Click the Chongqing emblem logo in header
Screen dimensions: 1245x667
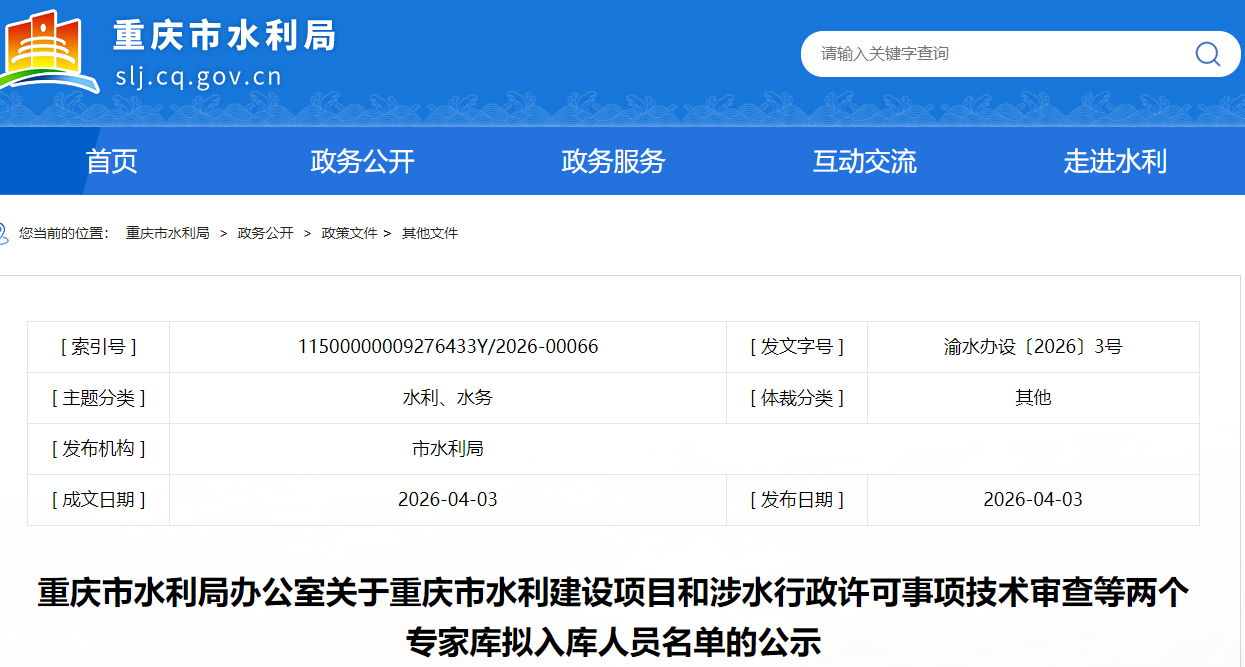pyautogui.click(x=48, y=52)
